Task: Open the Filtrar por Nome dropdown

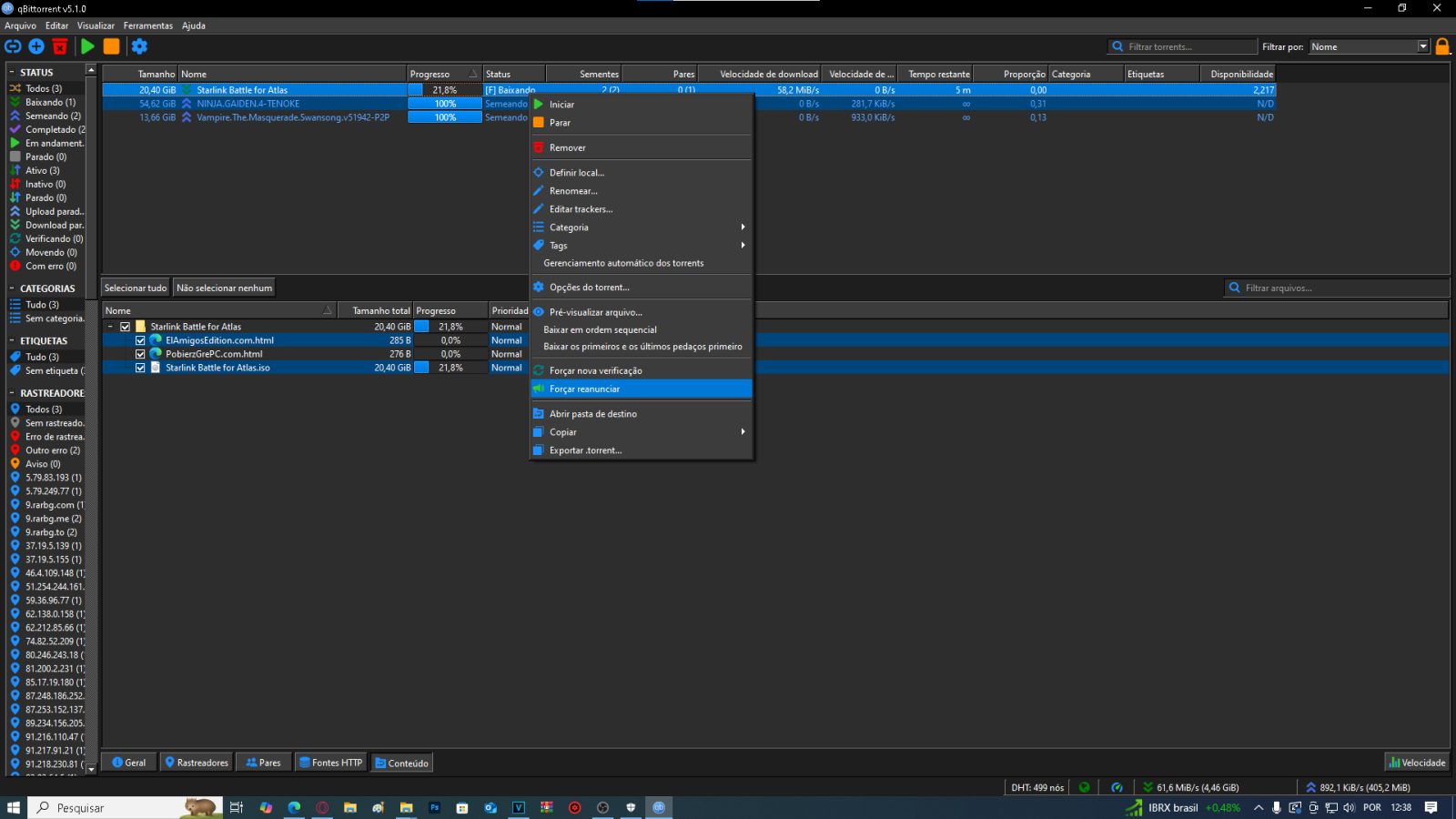Action: (1370, 46)
